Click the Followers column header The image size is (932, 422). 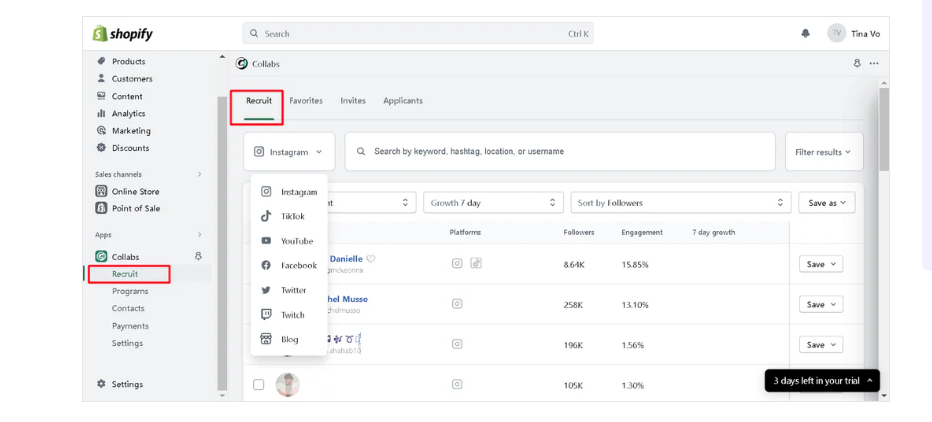coord(578,232)
